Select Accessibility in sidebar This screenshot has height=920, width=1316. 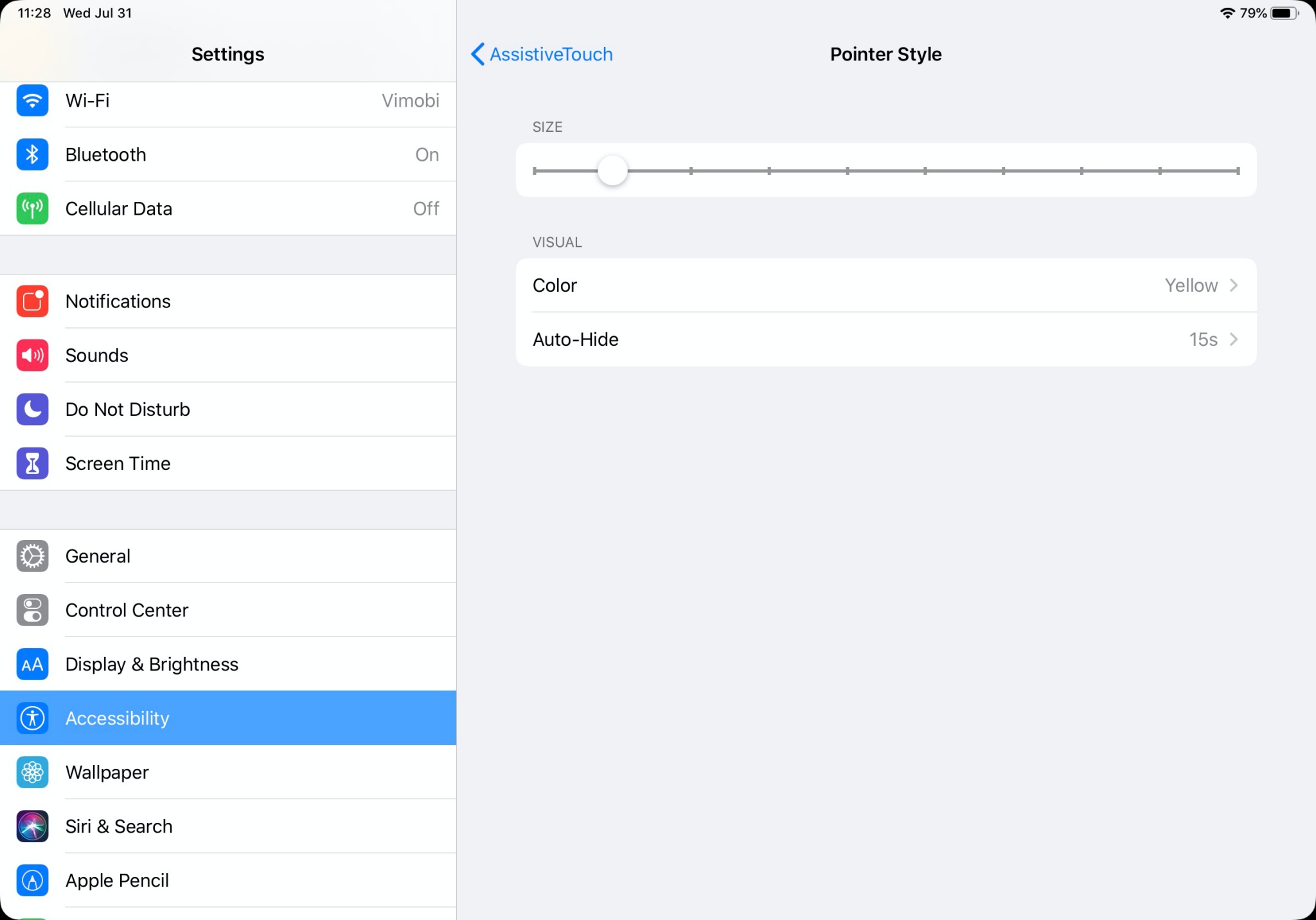(x=228, y=717)
